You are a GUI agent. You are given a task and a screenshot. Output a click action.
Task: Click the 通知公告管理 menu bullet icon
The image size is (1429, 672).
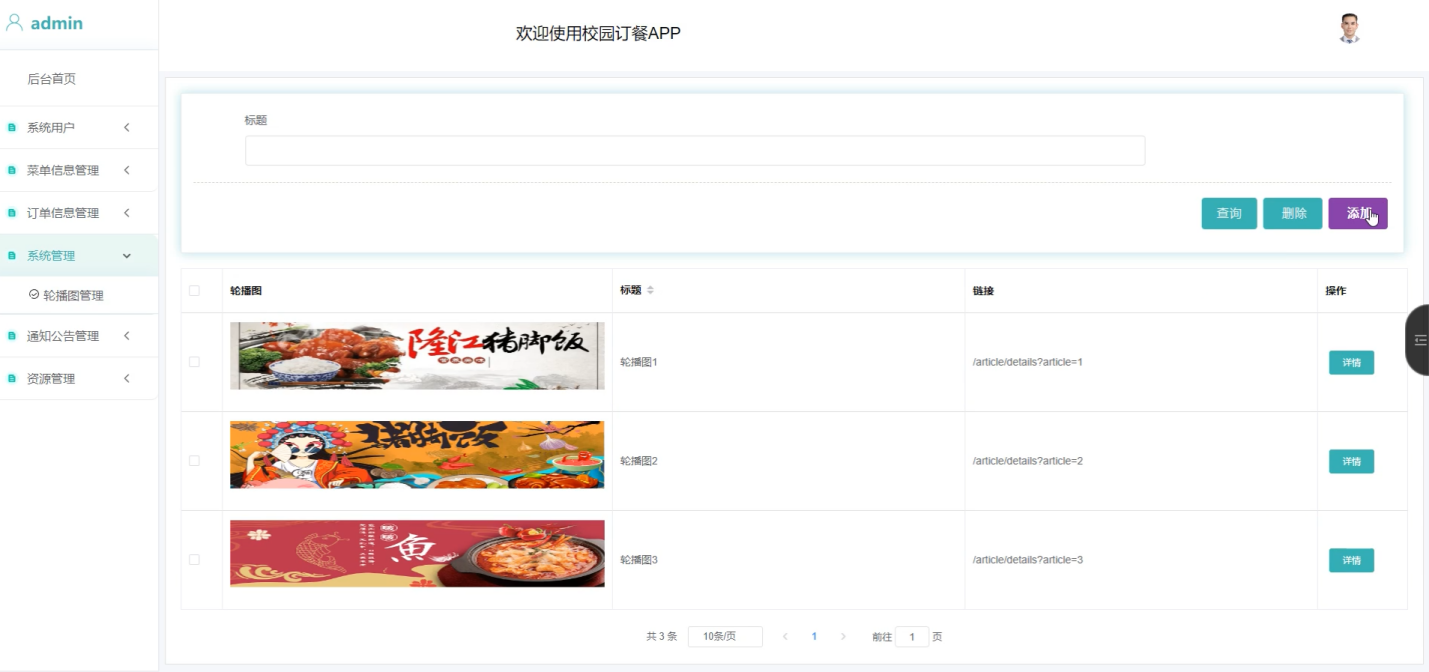[x=12, y=336]
